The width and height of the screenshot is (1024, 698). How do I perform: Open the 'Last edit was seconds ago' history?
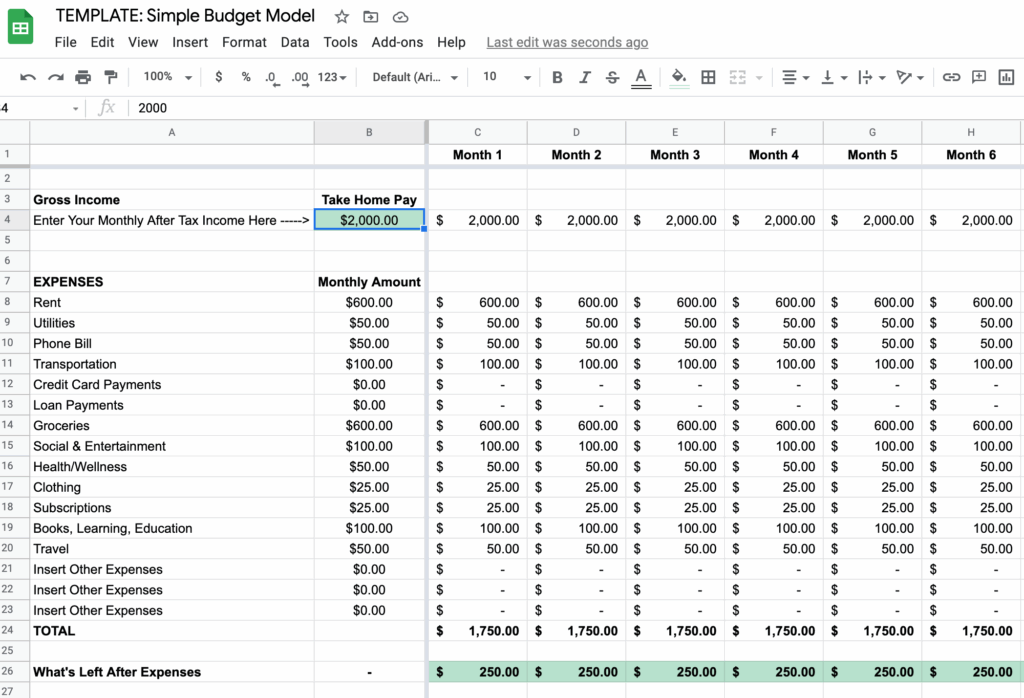567,42
